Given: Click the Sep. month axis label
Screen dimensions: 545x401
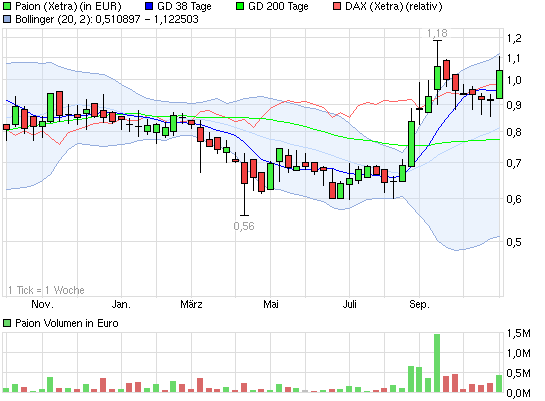Looking at the screenshot, I should tap(419, 304).
